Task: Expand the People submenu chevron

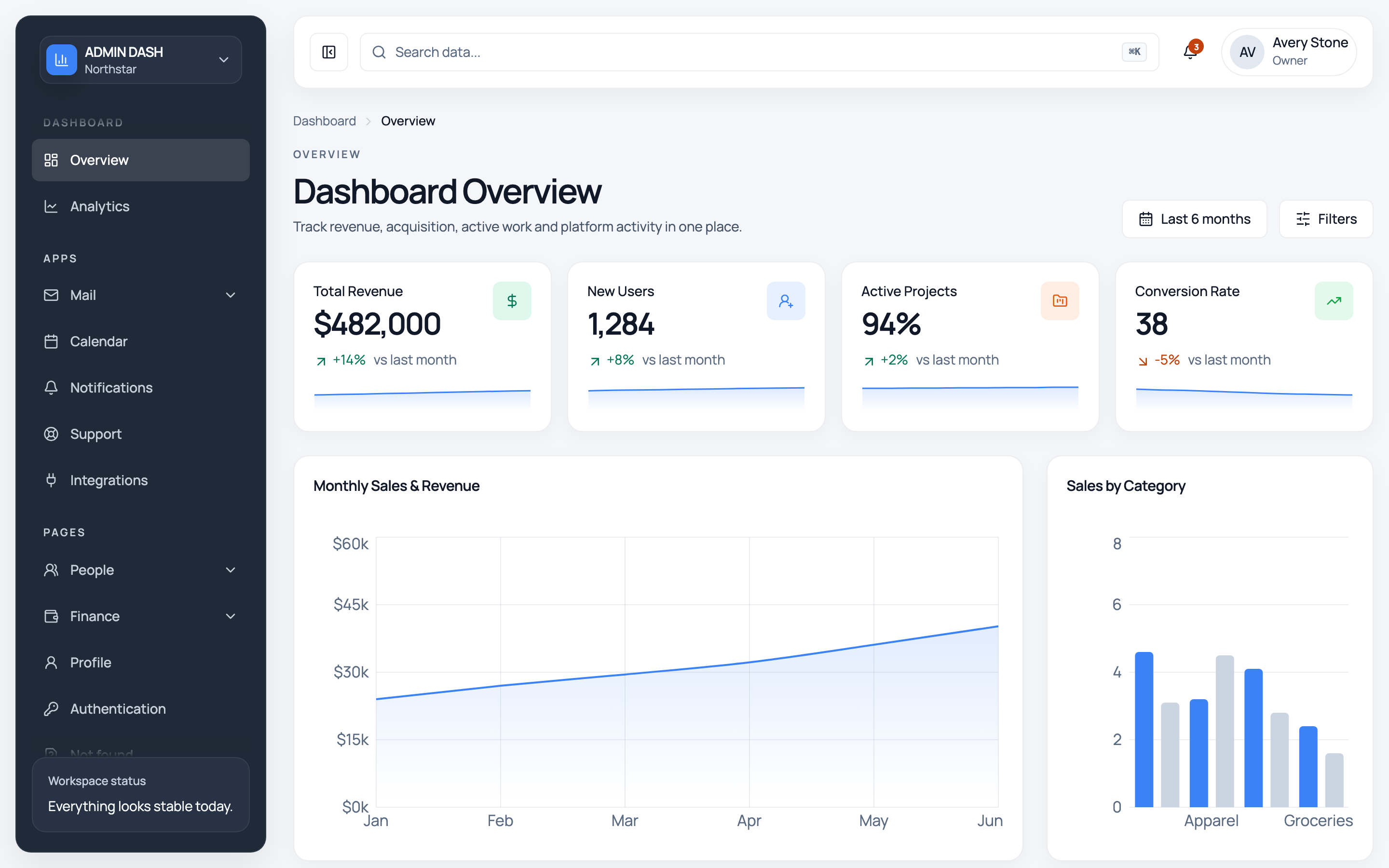Action: [x=231, y=570]
